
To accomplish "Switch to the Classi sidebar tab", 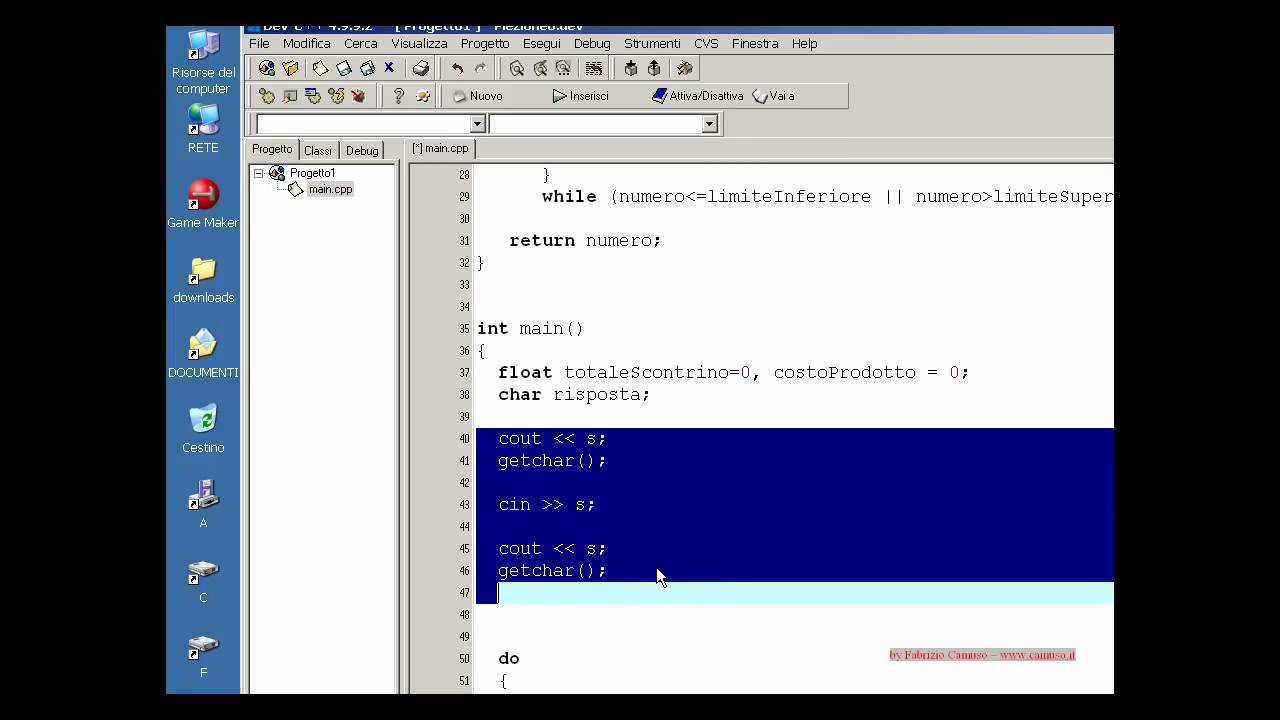I will [318, 150].
